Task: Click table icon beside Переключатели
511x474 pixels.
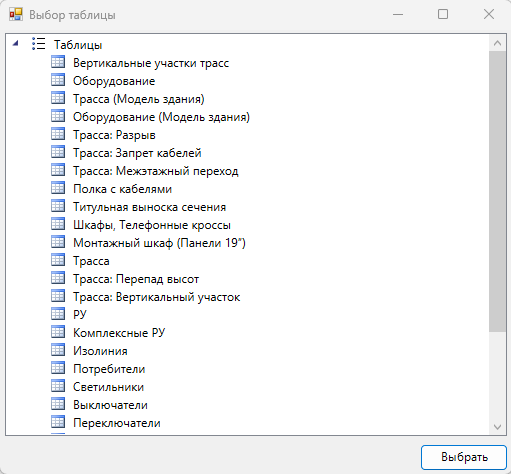Action: (58, 422)
